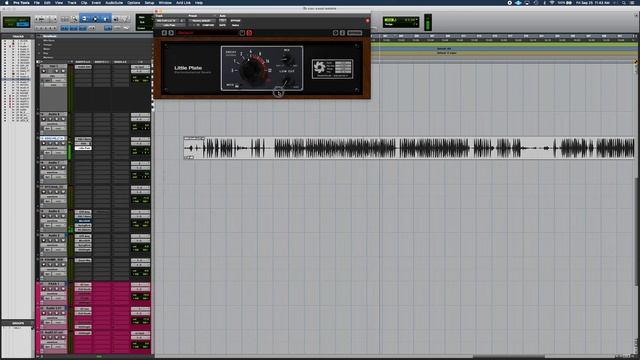Record-enable the Audio 7 track

pyautogui.click(x=44, y=168)
